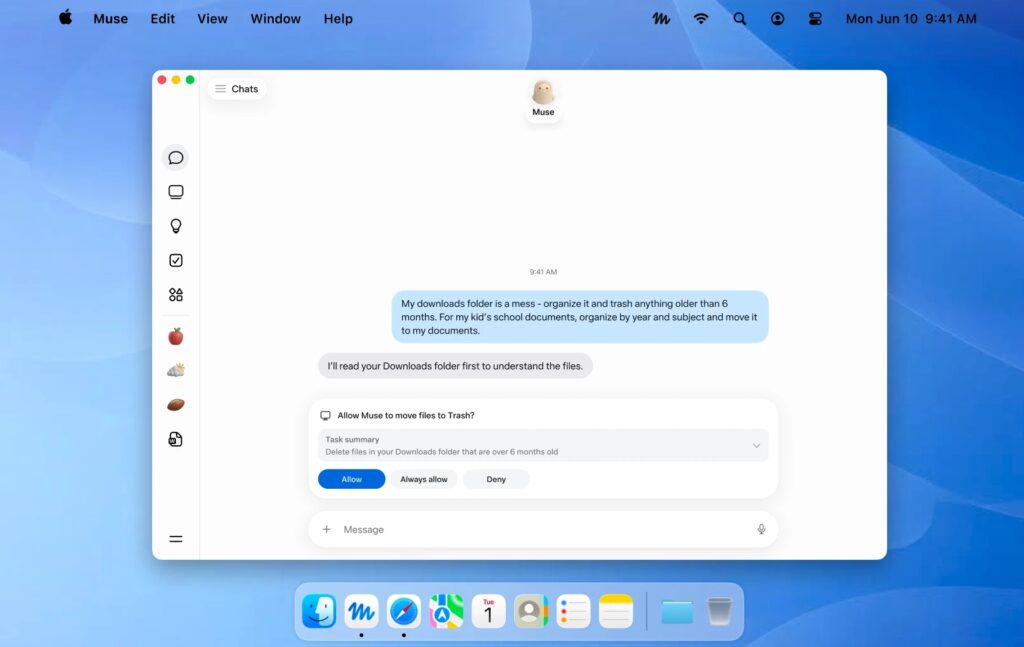Screen dimensions: 1024x647
Task: Open the chat bubble icon in sidebar
Action: pyautogui.click(x=176, y=158)
